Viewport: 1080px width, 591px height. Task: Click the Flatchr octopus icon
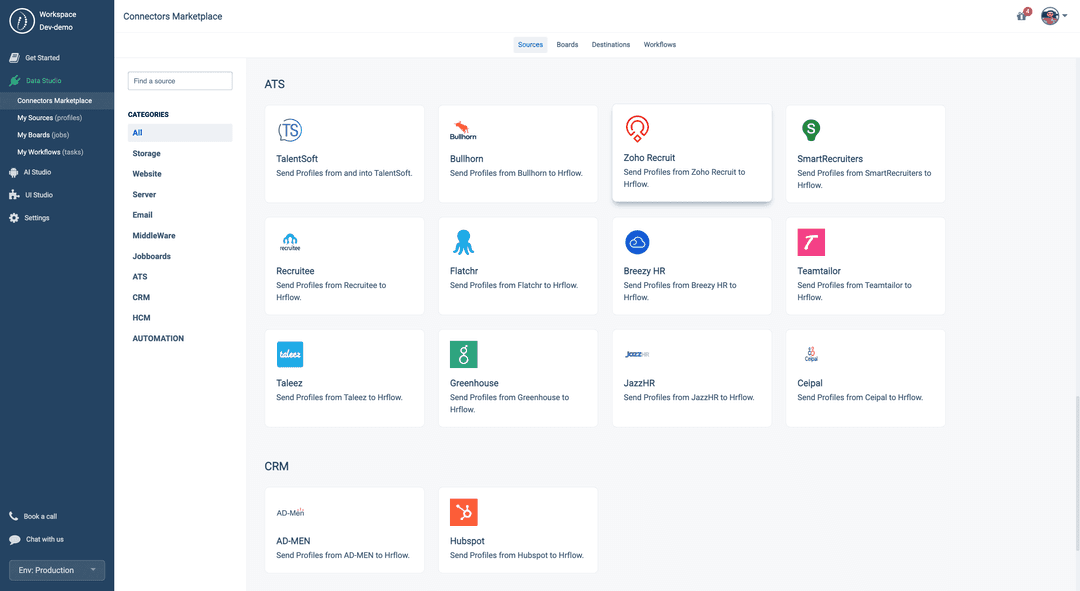point(463,241)
